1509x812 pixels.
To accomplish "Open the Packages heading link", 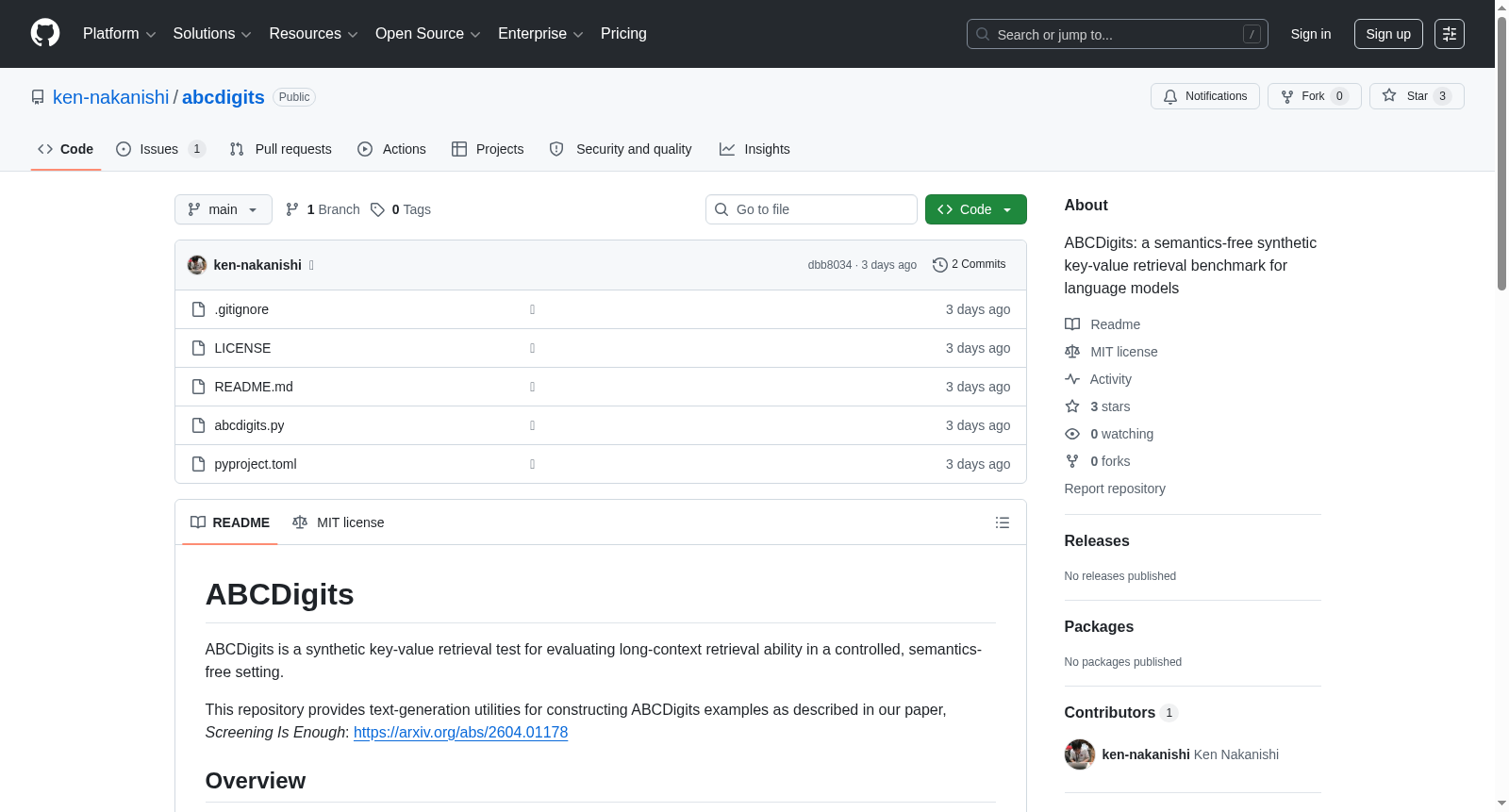I will (1099, 626).
